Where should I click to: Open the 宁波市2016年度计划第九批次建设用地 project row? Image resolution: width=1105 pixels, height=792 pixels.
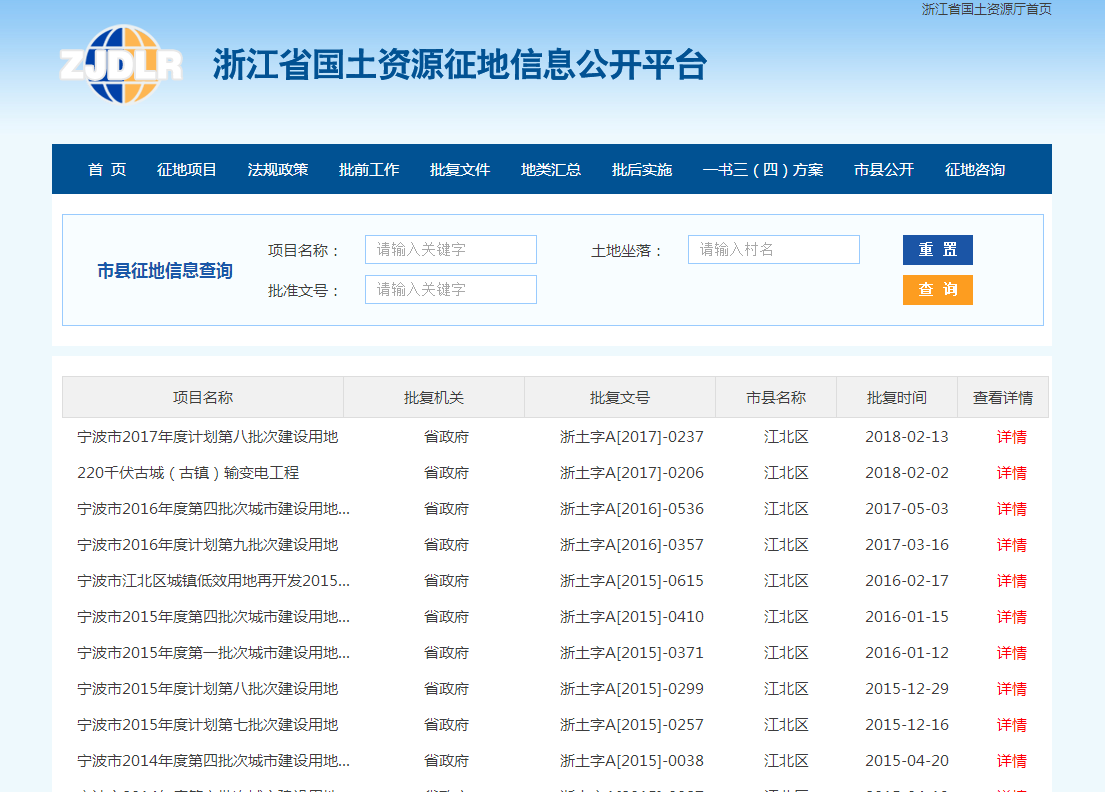208,545
